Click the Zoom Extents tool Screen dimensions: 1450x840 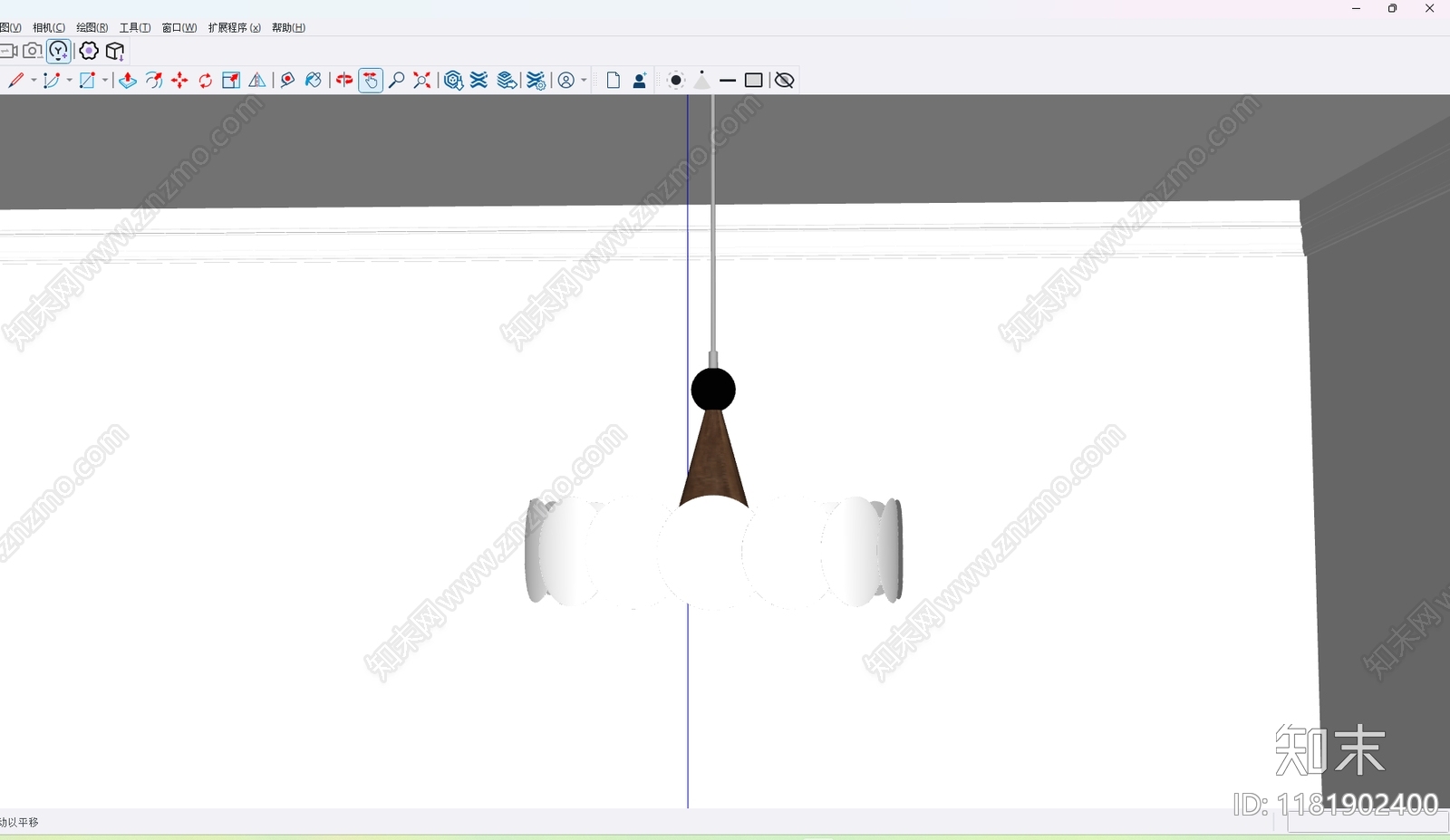pos(422,81)
